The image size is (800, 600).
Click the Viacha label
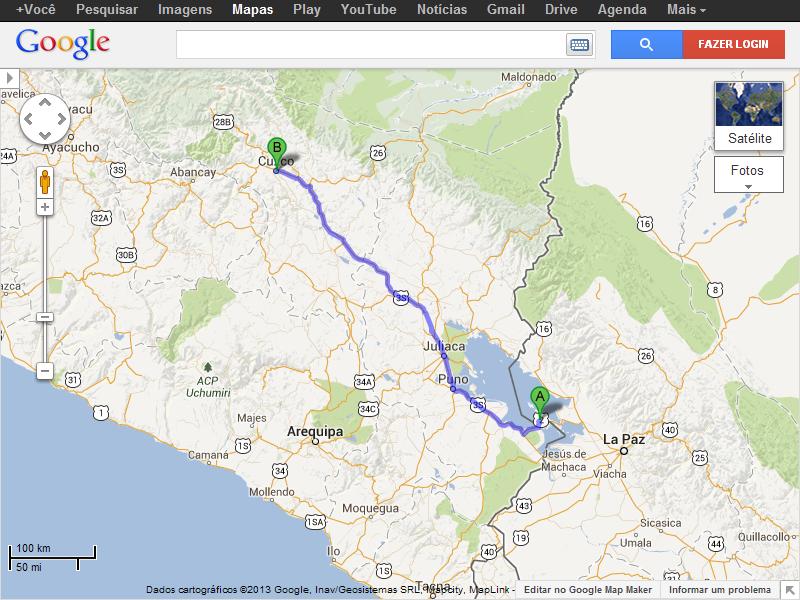click(x=610, y=473)
